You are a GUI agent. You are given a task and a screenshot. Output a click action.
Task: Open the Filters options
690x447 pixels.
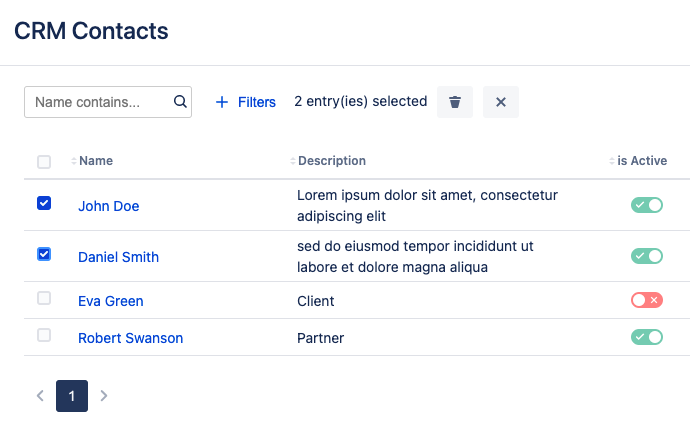[246, 102]
